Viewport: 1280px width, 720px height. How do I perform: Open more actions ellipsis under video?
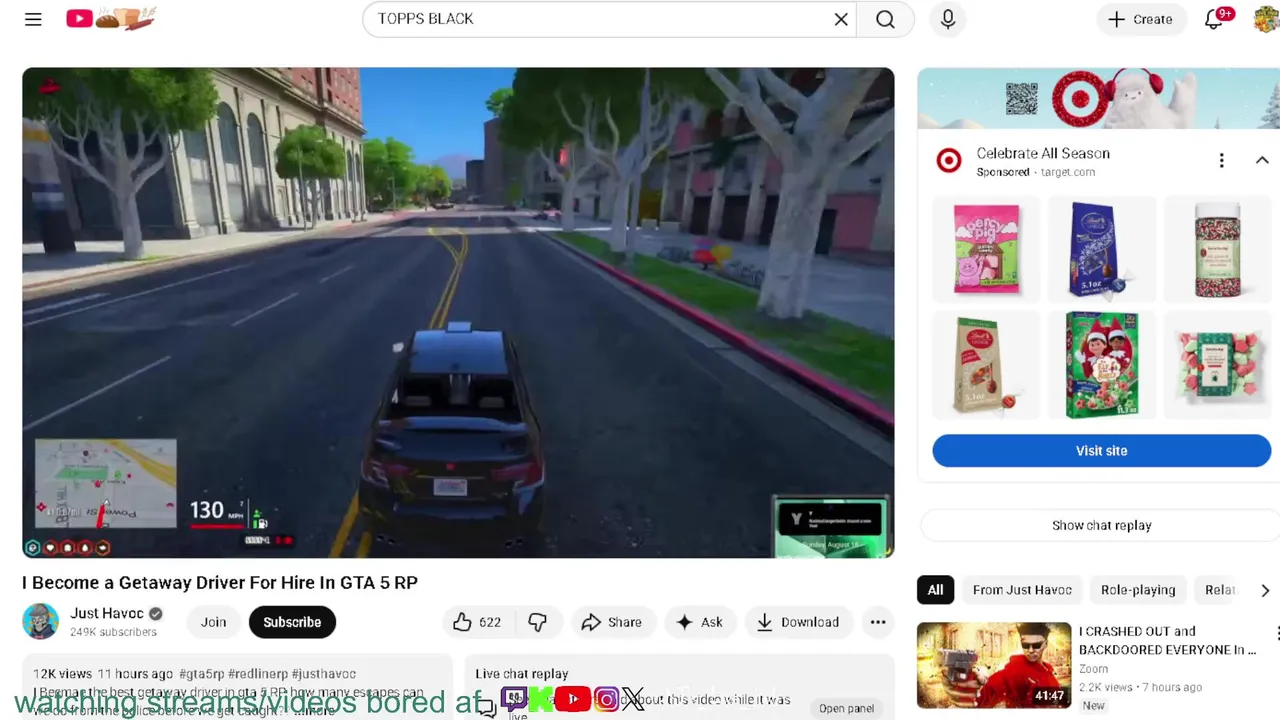tap(878, 622)
